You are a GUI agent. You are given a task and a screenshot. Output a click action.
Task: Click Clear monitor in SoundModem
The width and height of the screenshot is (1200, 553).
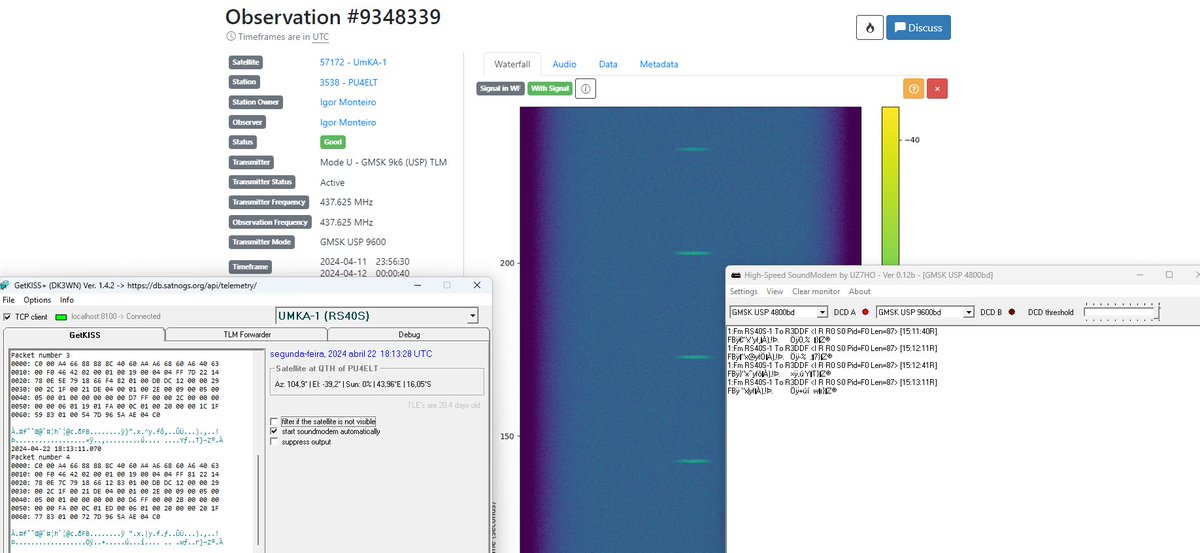(816, 292)
